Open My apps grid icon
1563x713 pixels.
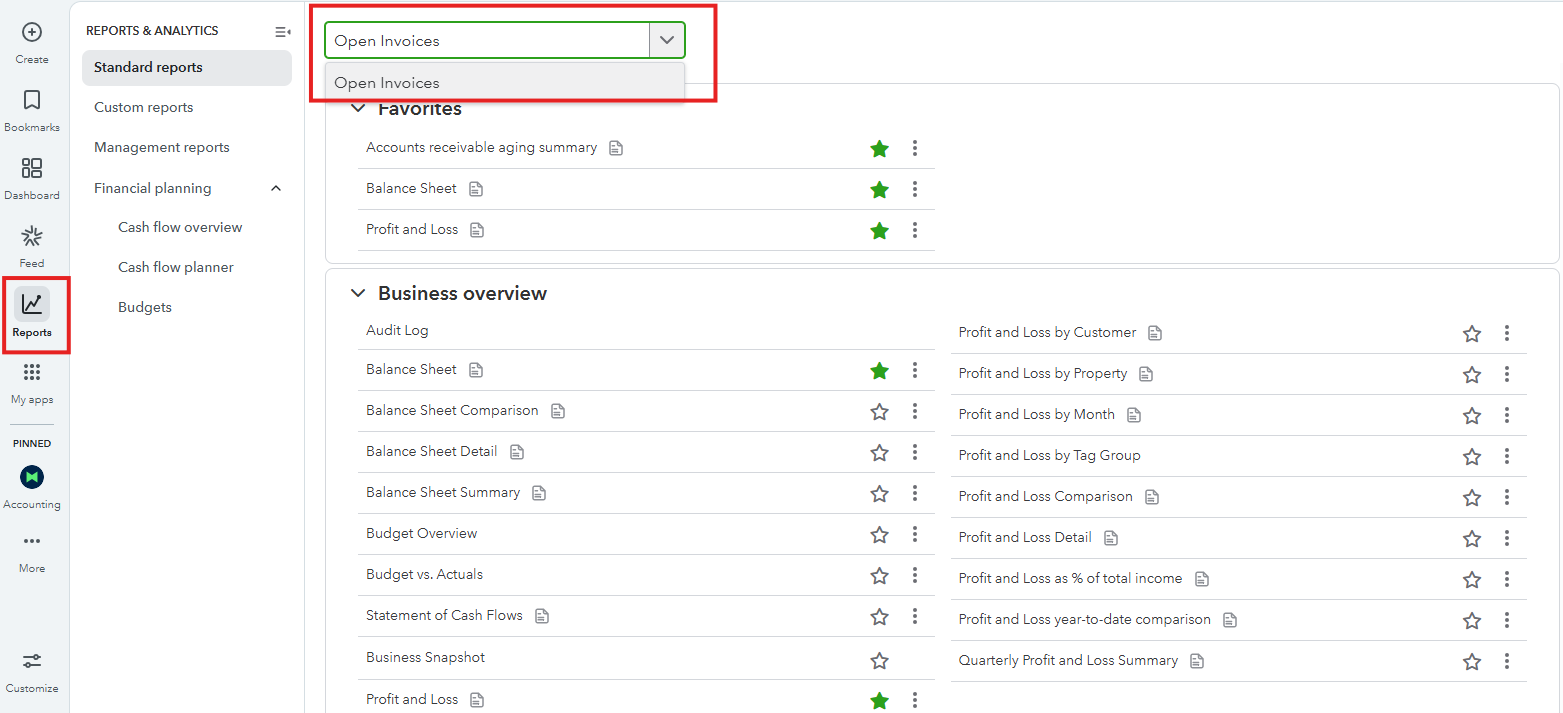32,373
